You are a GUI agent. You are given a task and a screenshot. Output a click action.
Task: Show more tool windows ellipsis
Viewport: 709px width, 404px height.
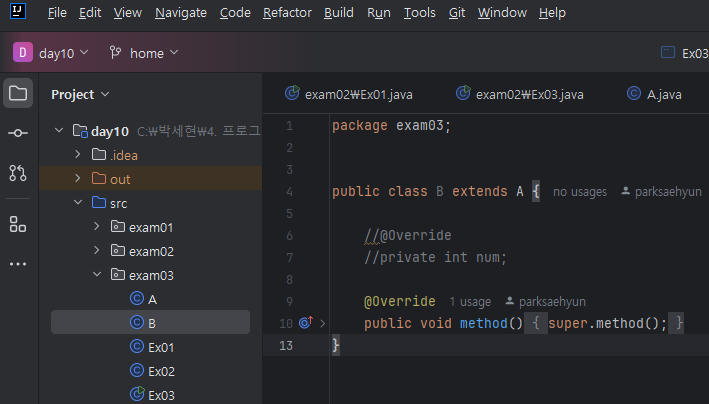18,264
